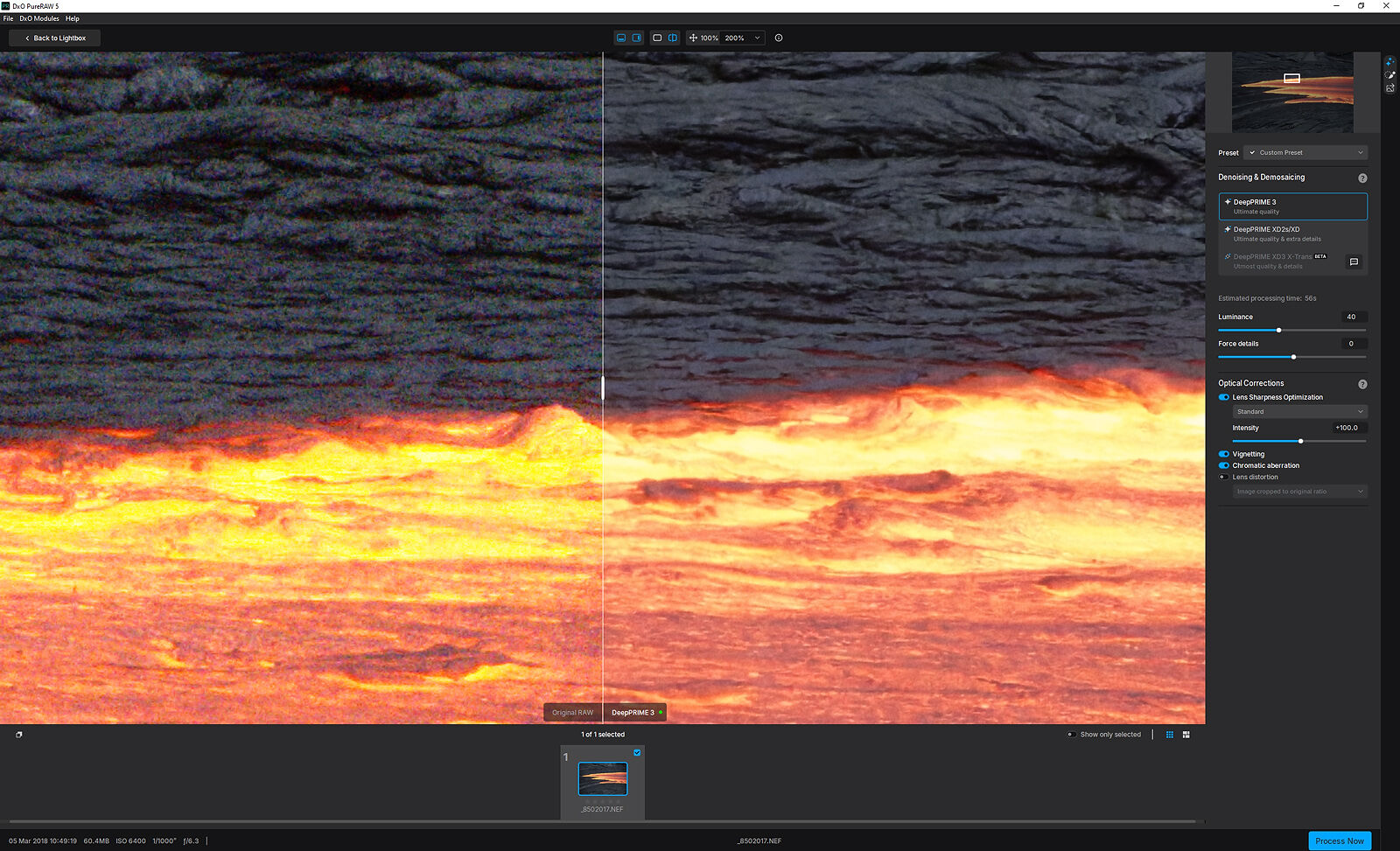
Task: Open the File menu
Action: click(x=8, y=18)
